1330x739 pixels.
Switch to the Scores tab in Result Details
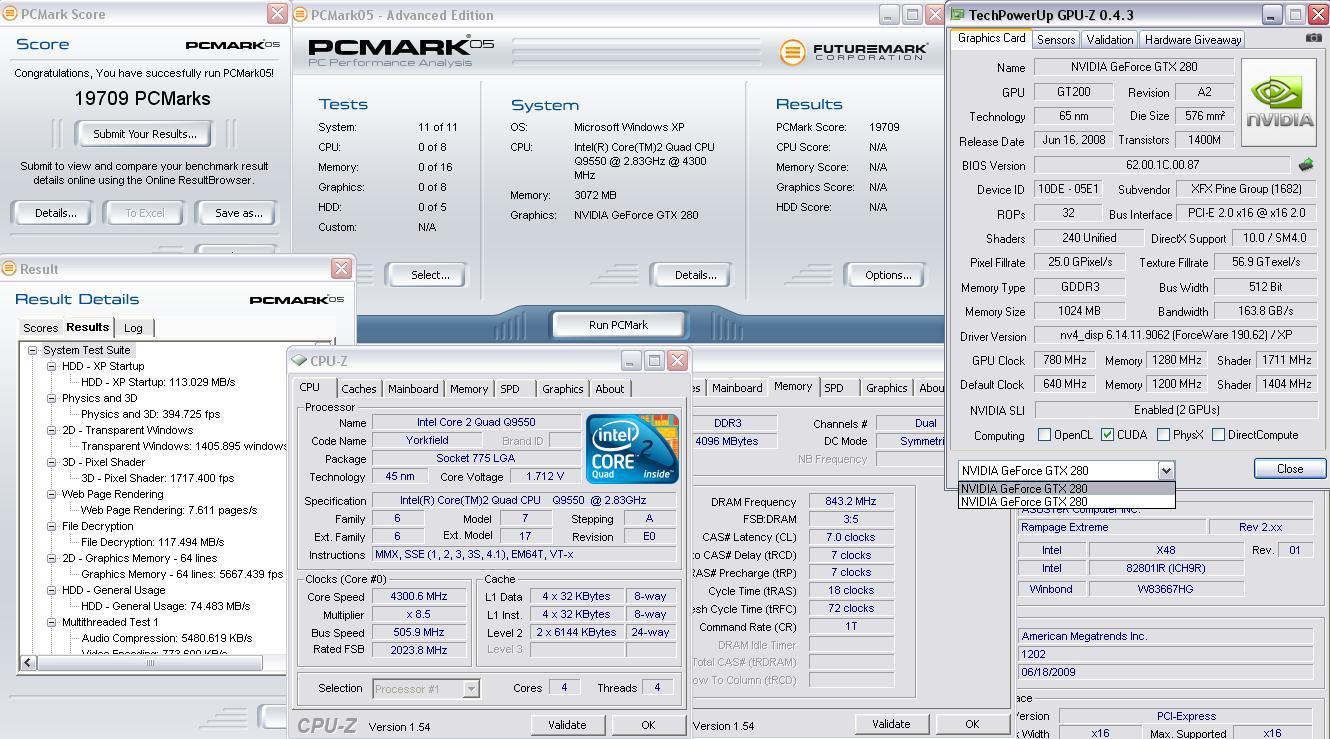[x=40, y=328]
